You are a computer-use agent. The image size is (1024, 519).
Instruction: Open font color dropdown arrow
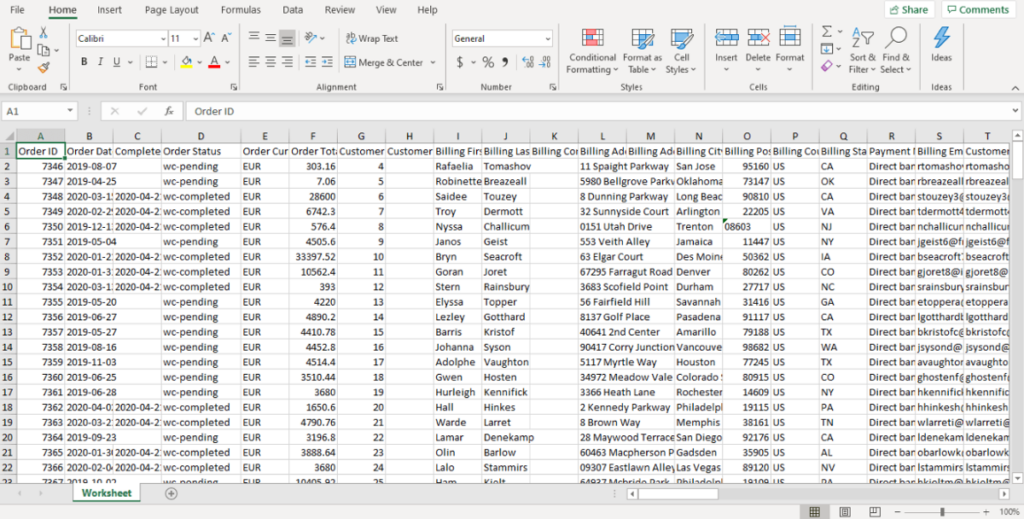click(227, 63)
